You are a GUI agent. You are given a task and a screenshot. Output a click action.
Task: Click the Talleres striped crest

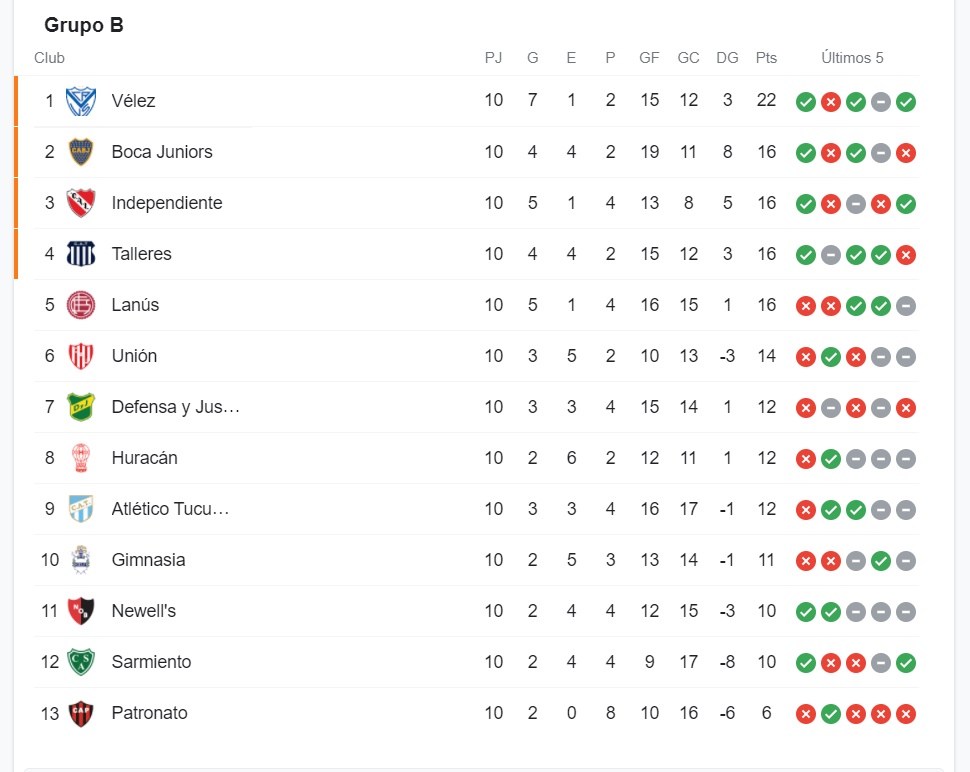click(81, 254)
